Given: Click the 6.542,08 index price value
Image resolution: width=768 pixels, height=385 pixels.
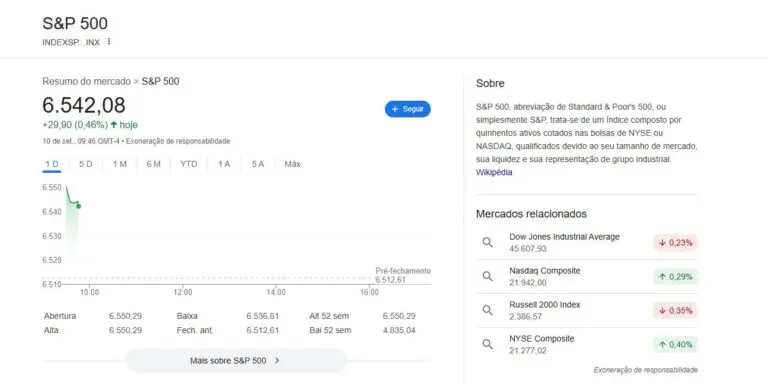Looking at the screenshot, I should tap(84, 105).
